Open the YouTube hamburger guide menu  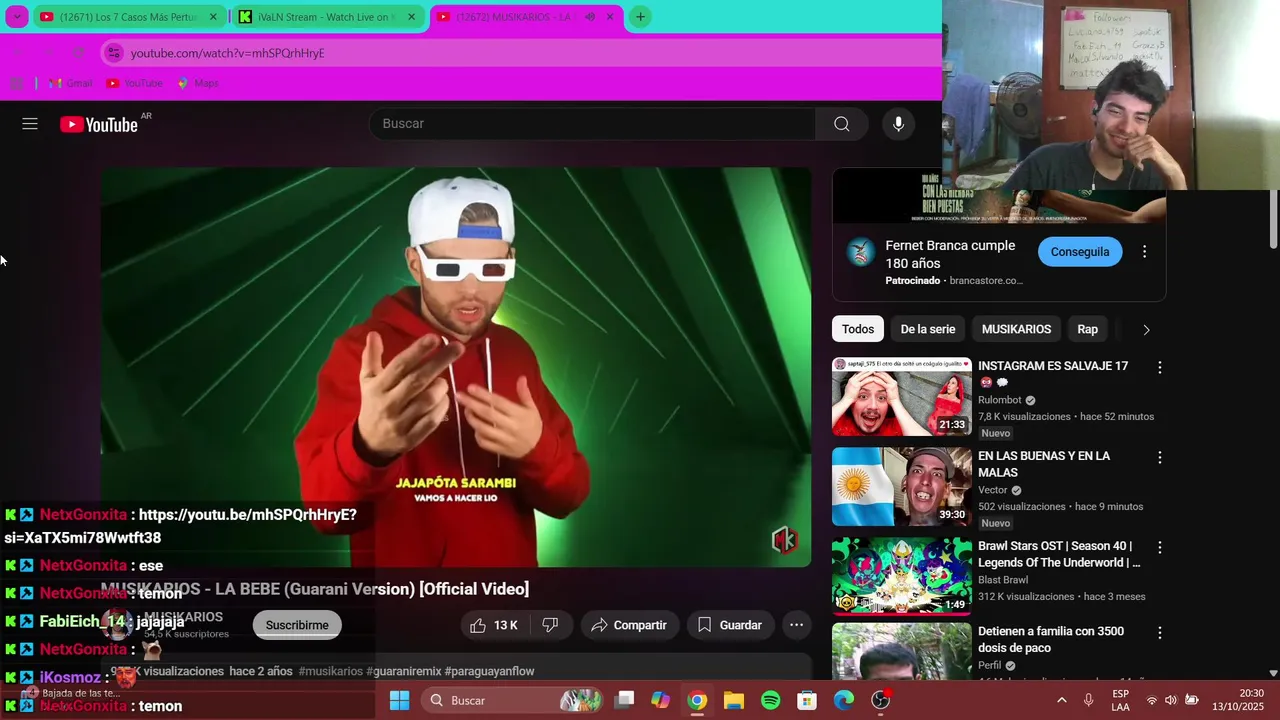(x=30, y=124)
